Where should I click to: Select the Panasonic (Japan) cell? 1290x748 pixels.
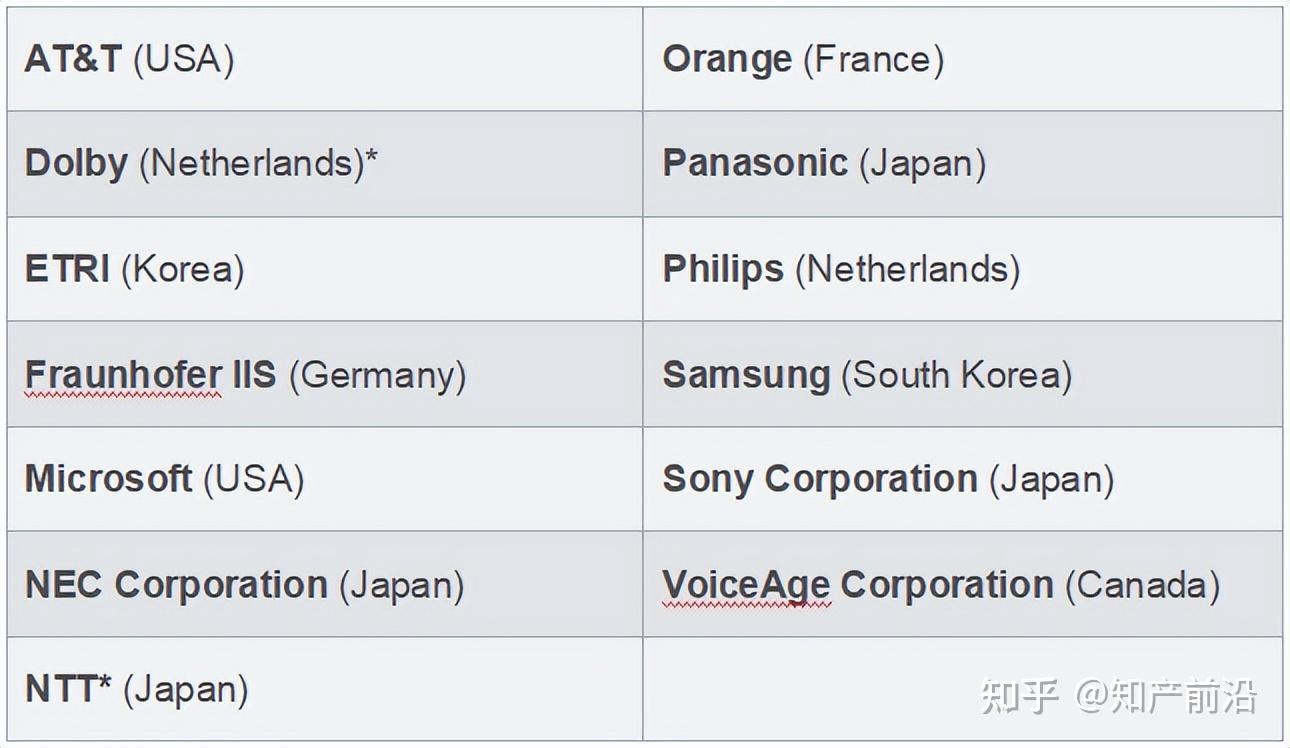(962, 164)
